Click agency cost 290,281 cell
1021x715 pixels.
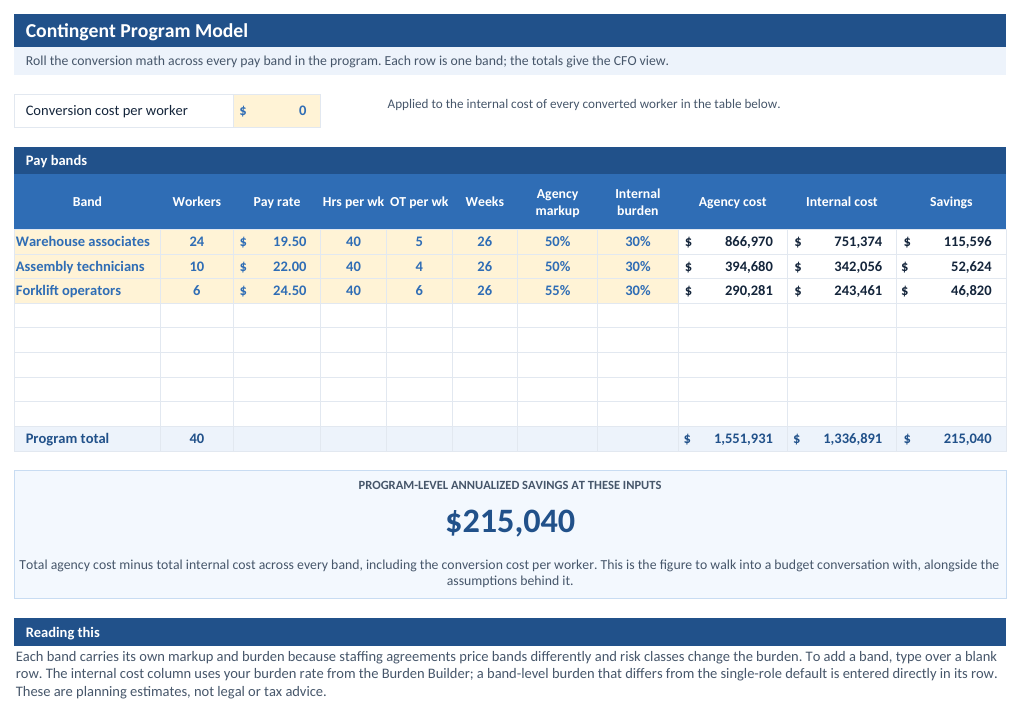click(733, 290)
